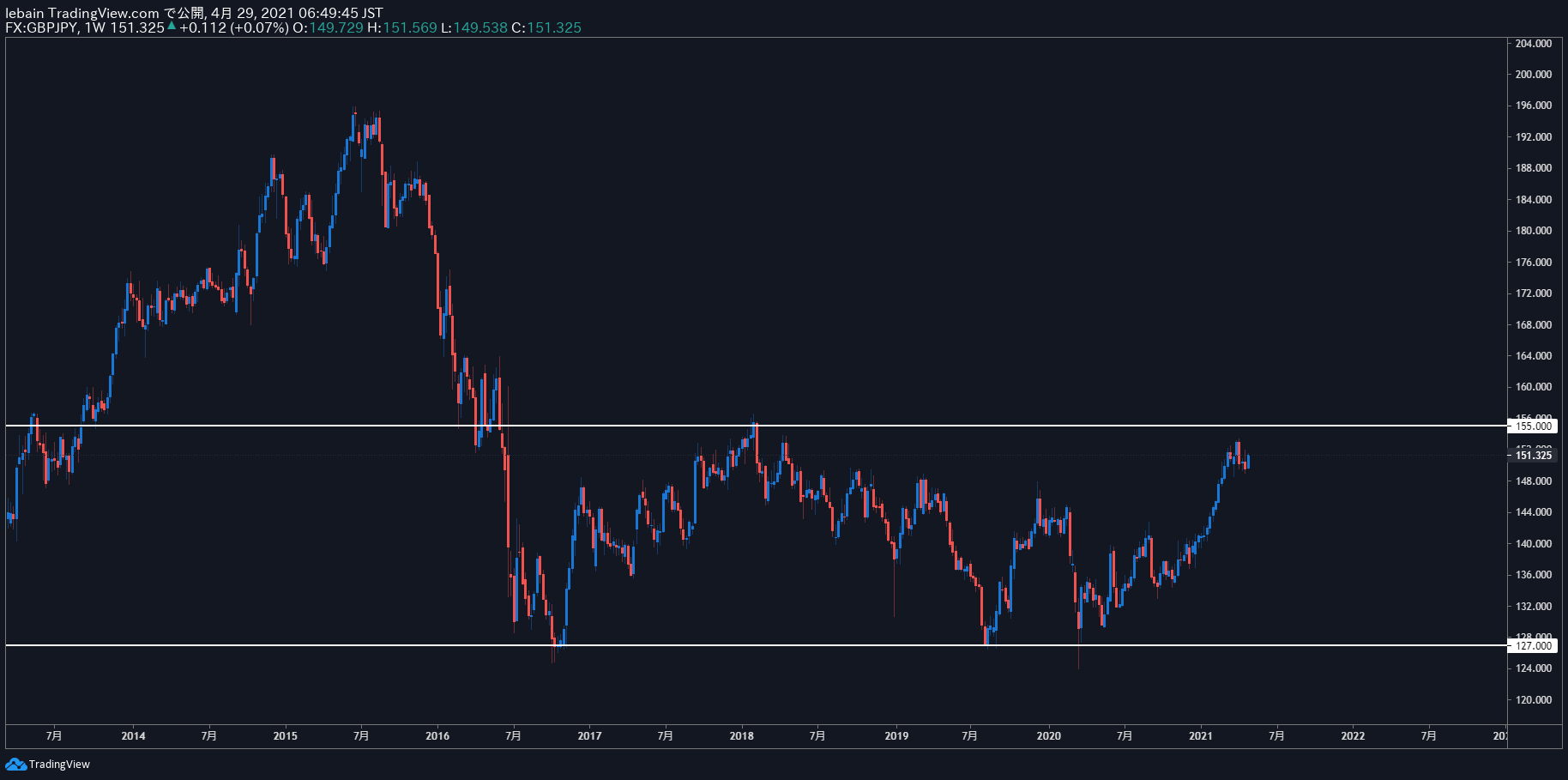Click the lebain author name in header

(24, 13)
